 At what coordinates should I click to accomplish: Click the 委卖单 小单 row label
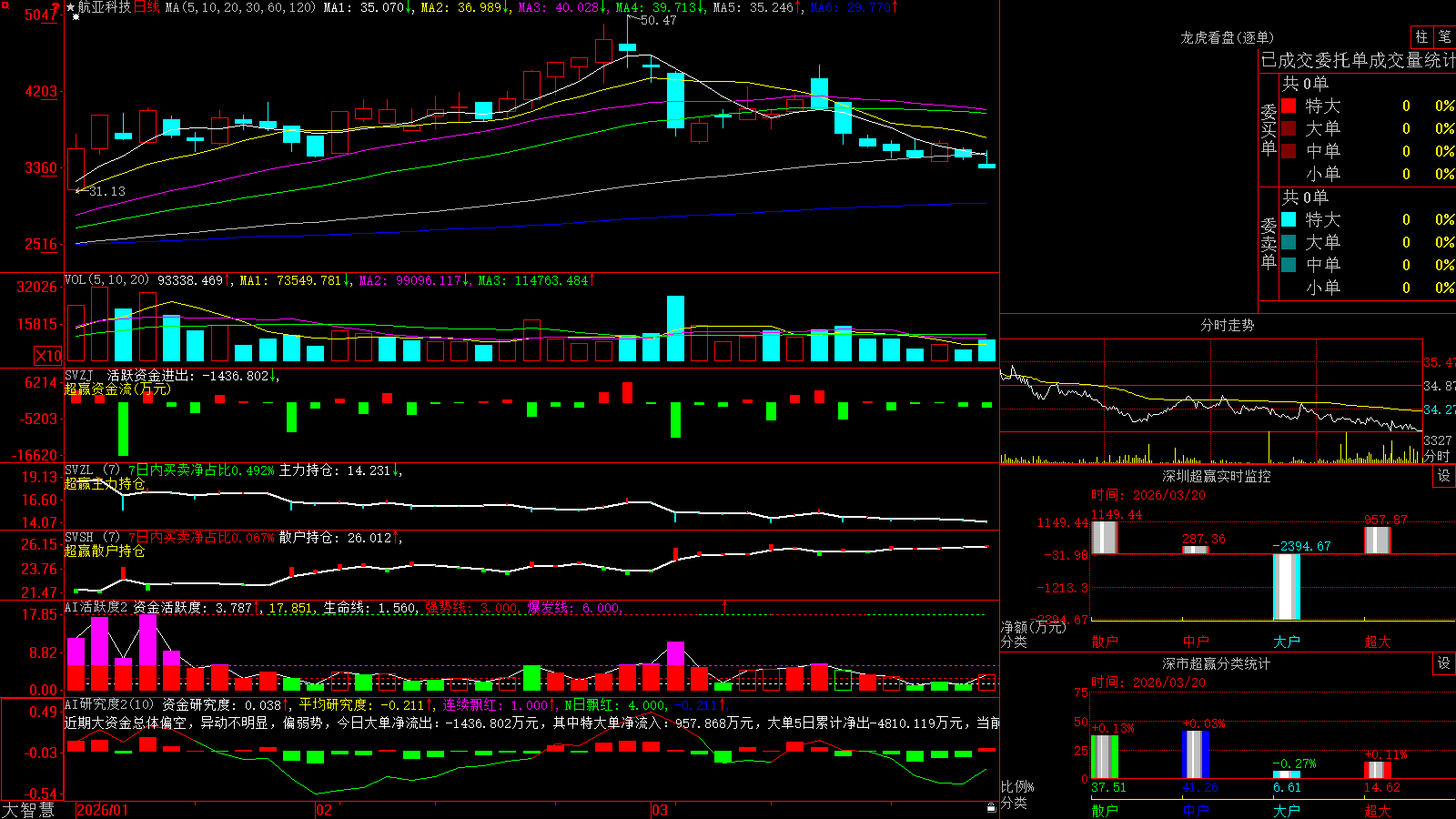[1322, 288]
